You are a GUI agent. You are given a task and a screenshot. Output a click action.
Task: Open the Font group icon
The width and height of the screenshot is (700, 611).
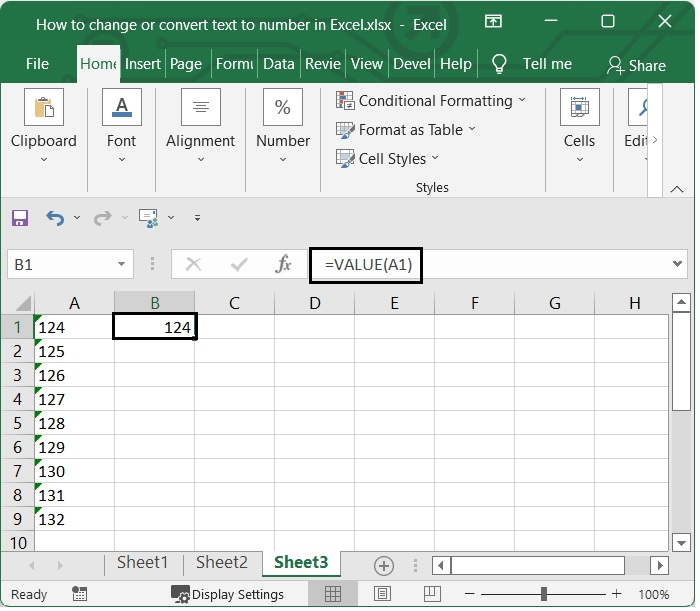point(121,107)
